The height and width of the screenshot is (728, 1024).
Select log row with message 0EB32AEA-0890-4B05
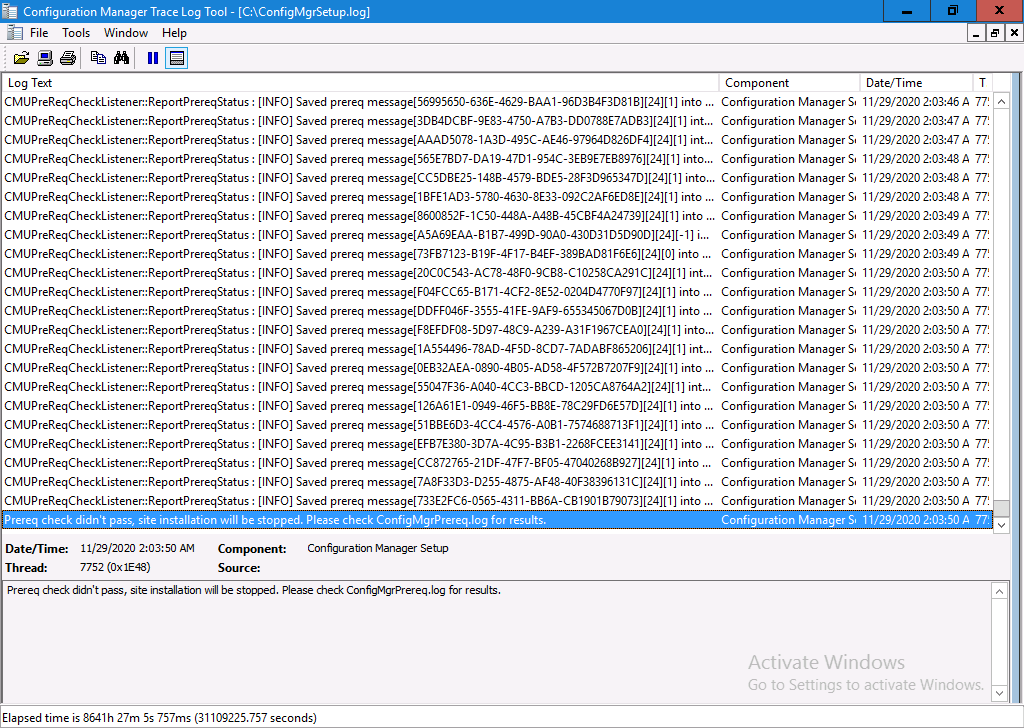click(497, 368)
